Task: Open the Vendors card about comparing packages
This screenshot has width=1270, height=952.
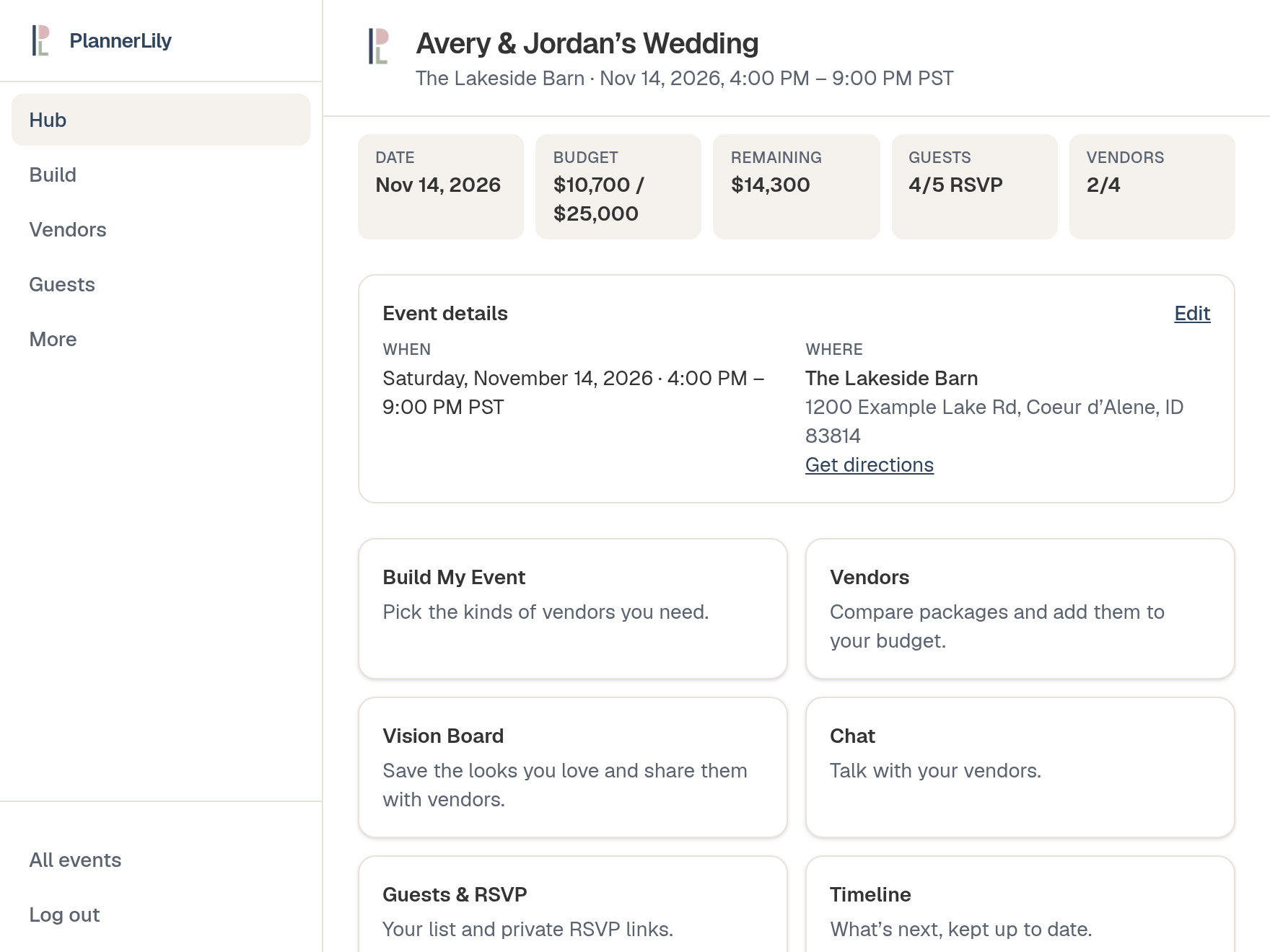Action: (x=1020, y=609)
